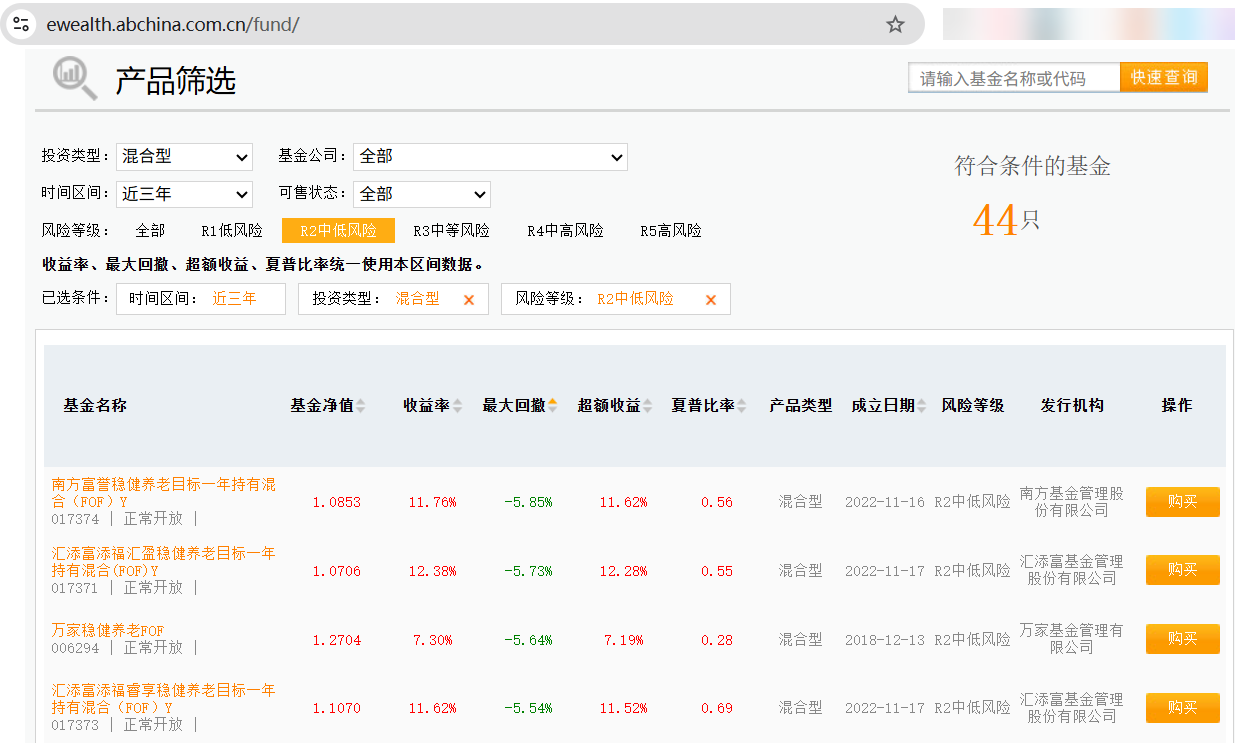Select the R1低风险 risk level
The height and width of the screenshot is (743, 1235).
click(232, 231)
